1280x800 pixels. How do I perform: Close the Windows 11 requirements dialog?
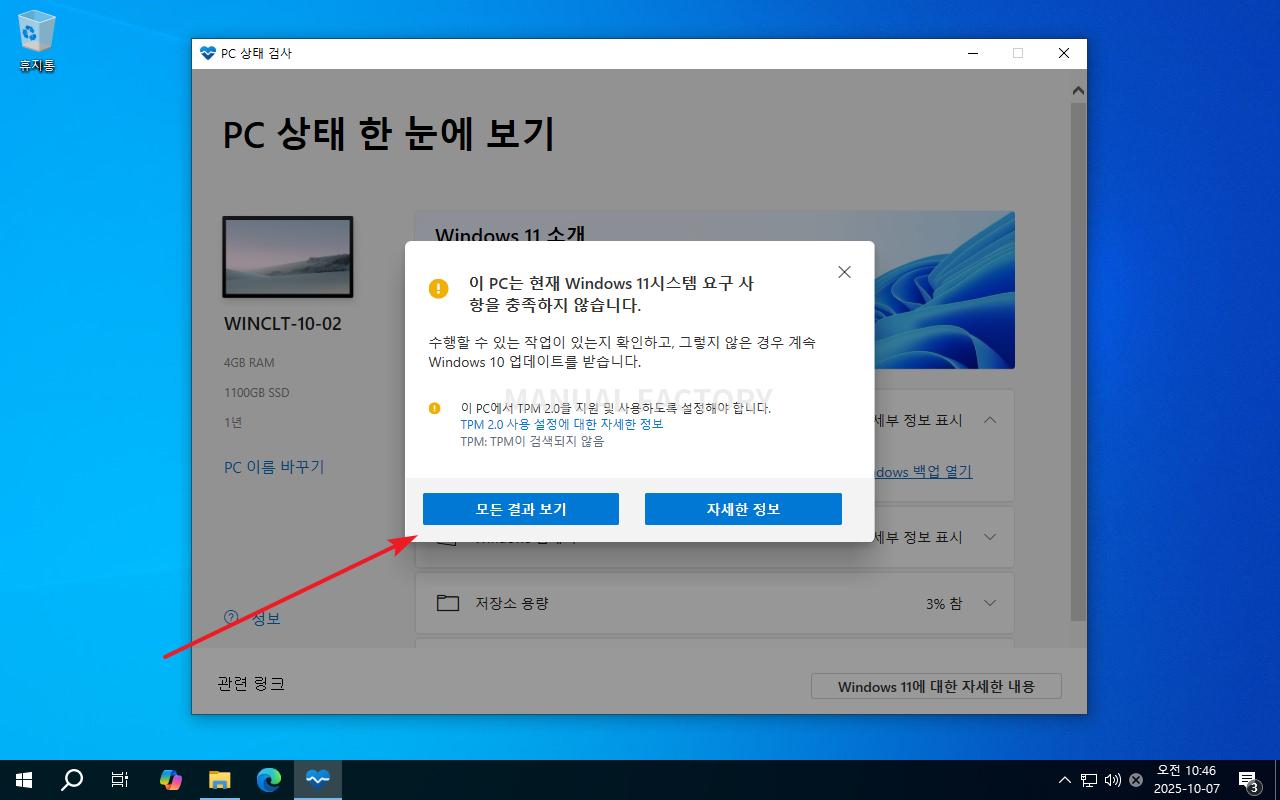point(844,272)
